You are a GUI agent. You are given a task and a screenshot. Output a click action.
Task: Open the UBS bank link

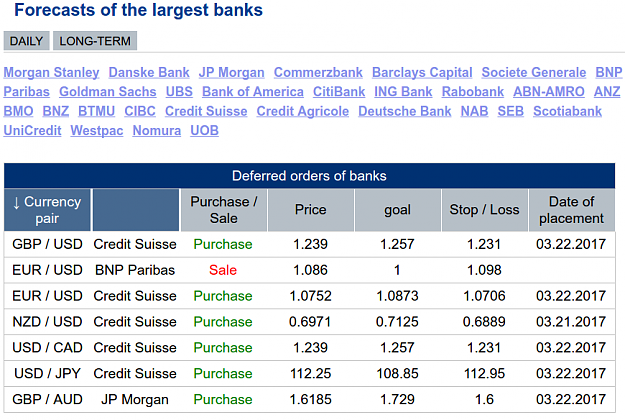pos(179,92)
